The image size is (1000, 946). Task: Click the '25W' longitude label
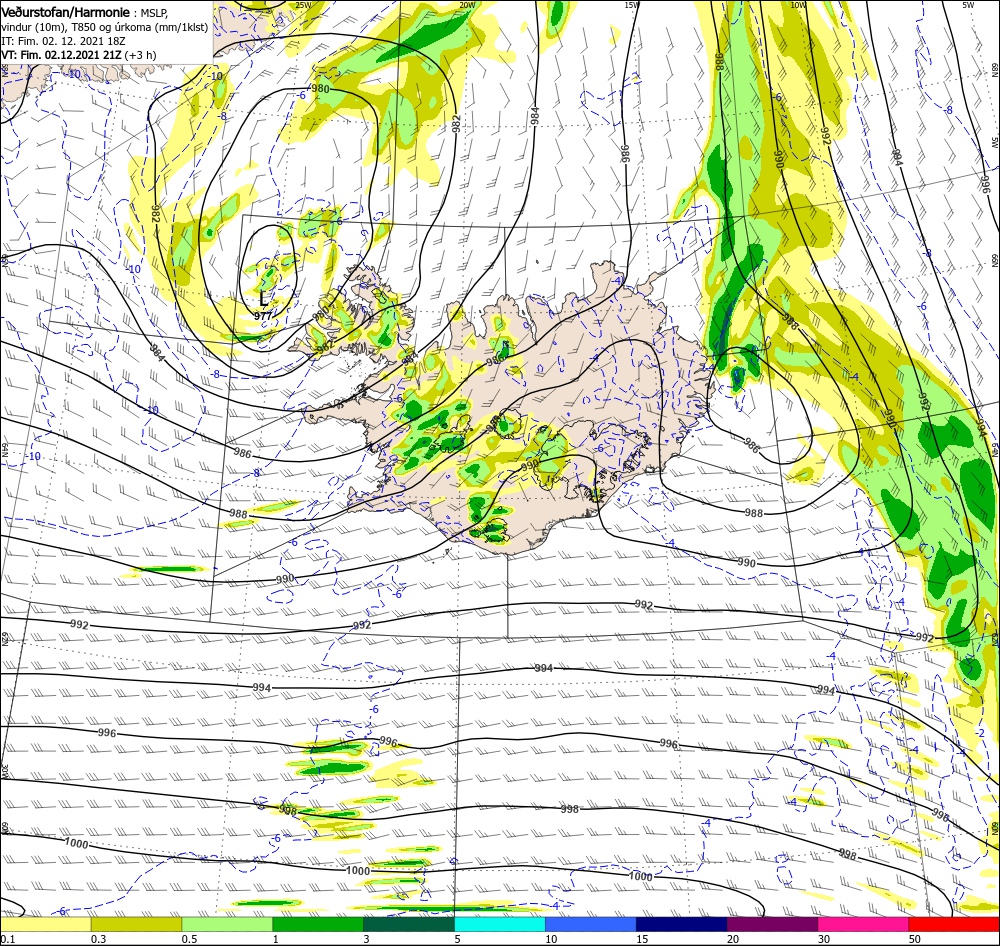pyautogui.click(x=303, y=5)
